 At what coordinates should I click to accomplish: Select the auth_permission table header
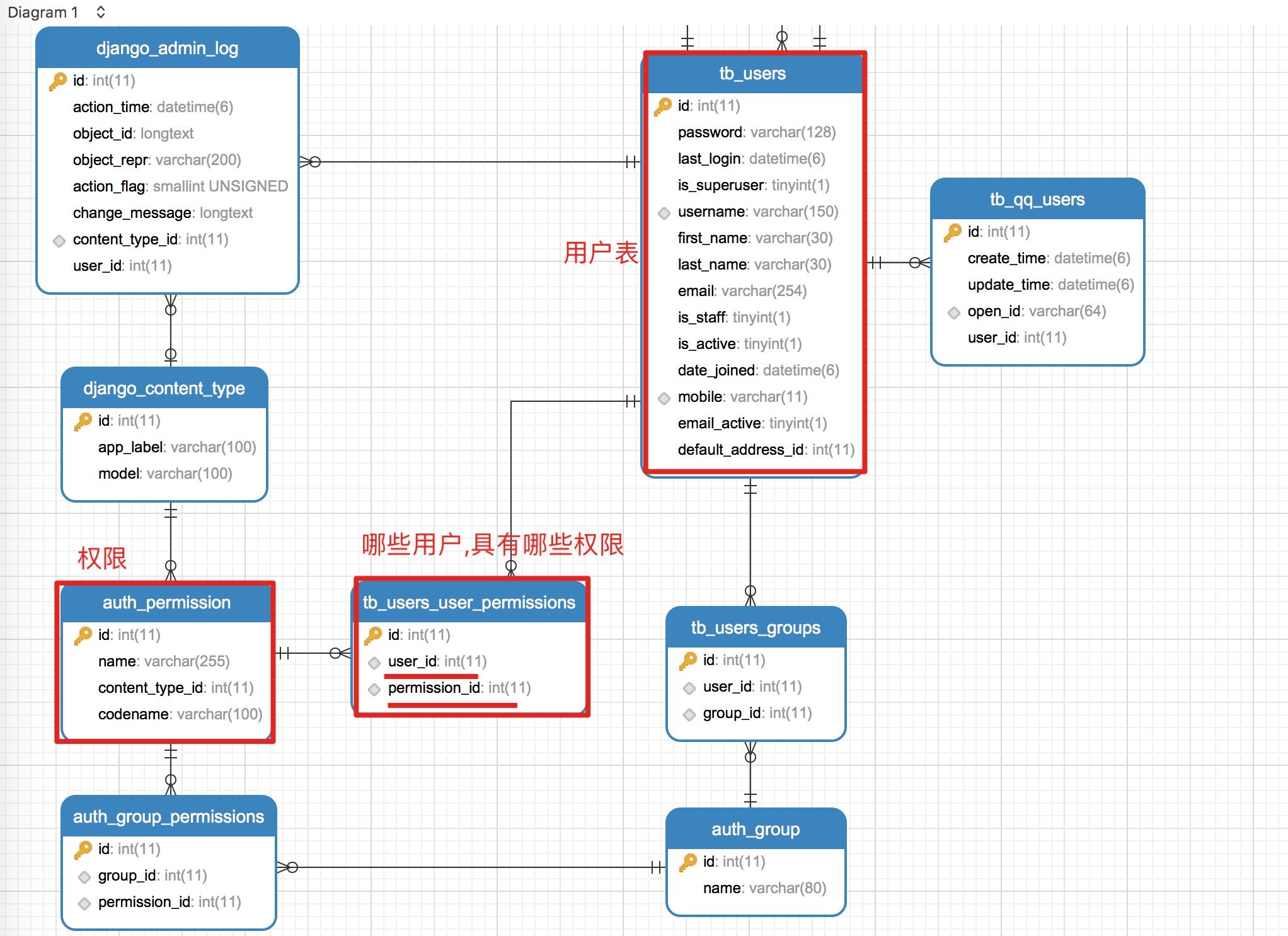[x=166, y=603]
